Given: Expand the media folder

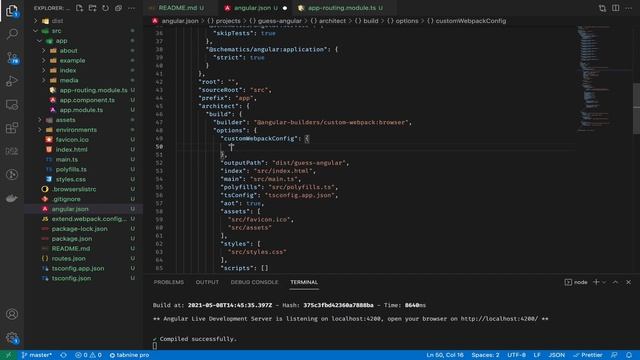Looking at the screenshot, I should (69, 80).
